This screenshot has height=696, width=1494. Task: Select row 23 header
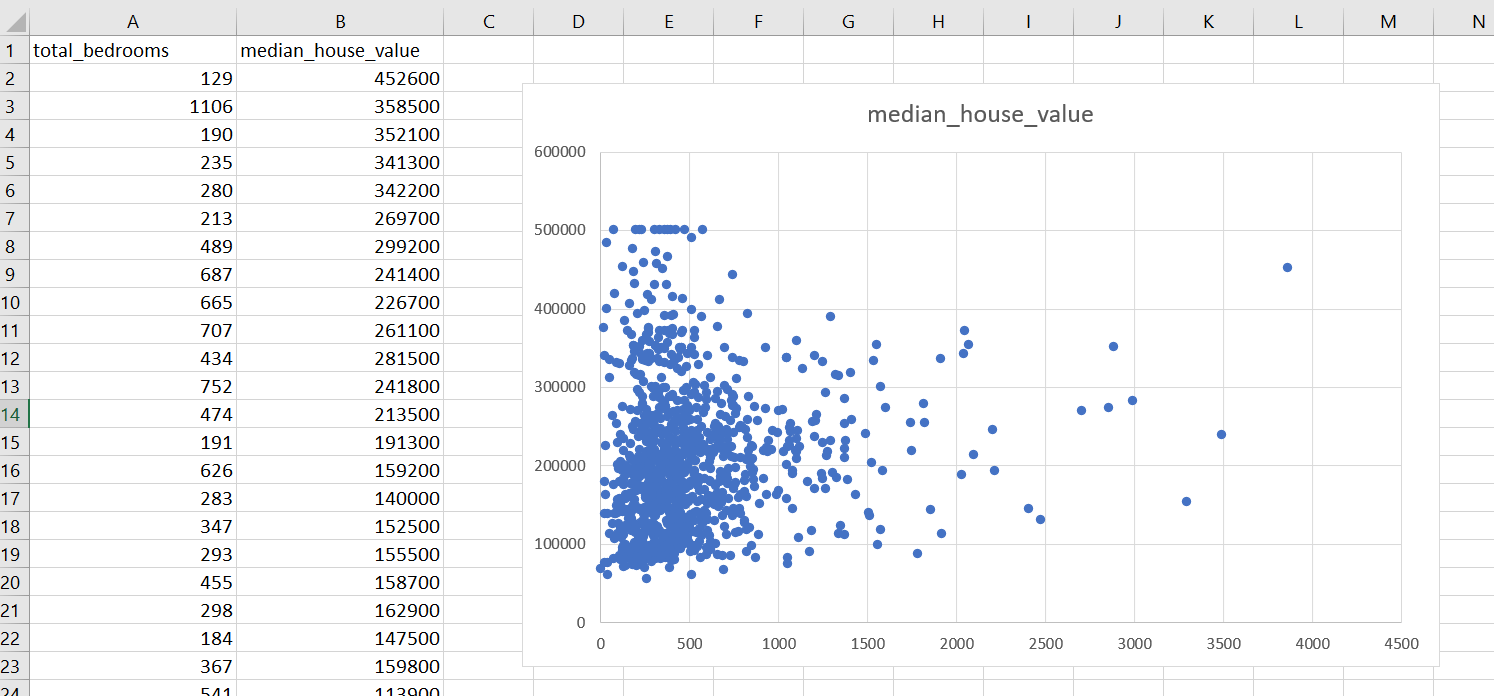tap(15, 666)
